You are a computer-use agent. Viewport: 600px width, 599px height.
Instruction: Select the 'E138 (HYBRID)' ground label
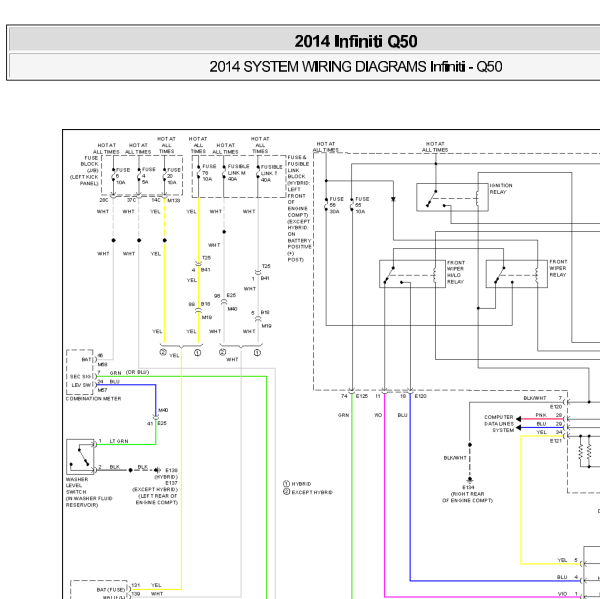tap(166, 473)
